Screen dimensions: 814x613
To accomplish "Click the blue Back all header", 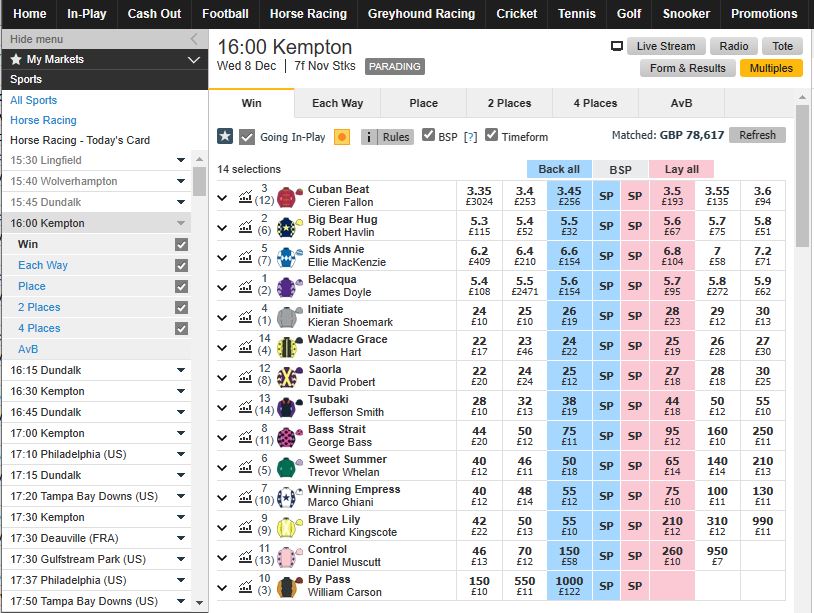I will (x=559, y=169).
